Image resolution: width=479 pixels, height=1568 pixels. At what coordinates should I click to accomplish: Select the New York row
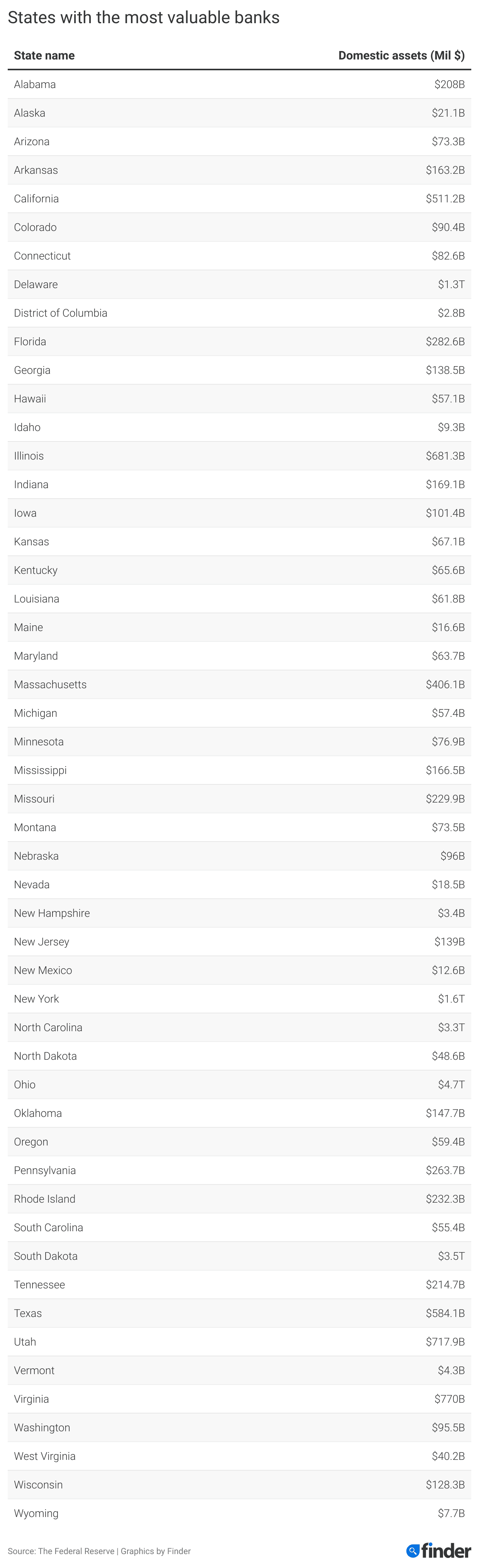[239, 998]
